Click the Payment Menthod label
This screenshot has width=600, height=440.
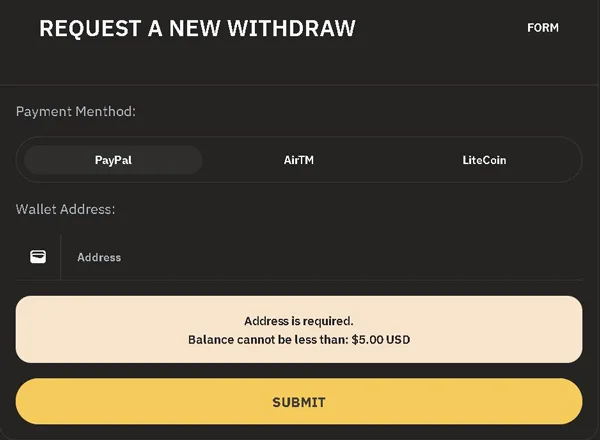point(76,111)
